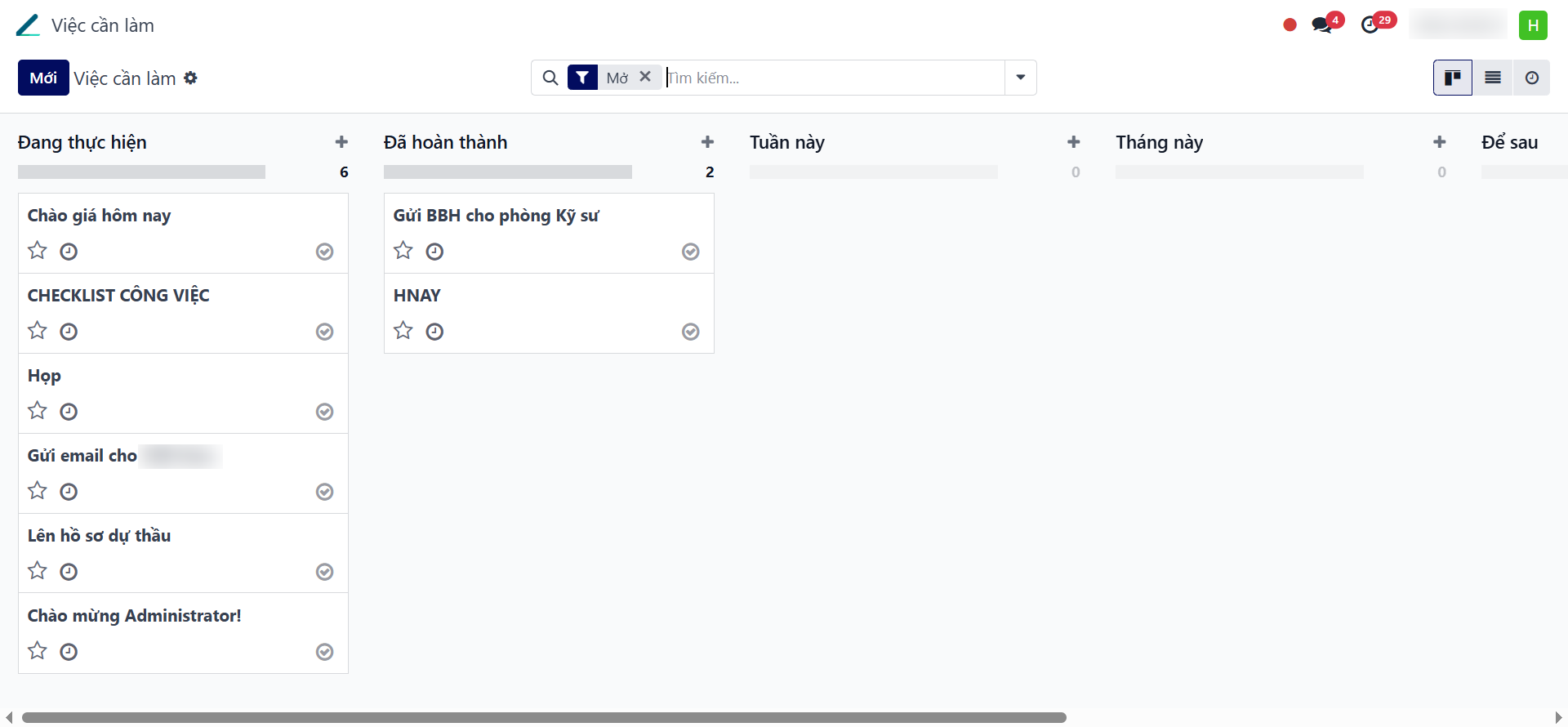Click the Đã hoàn thành progress bar
This screenshot has width=1568, height=727.
(507, 172)
